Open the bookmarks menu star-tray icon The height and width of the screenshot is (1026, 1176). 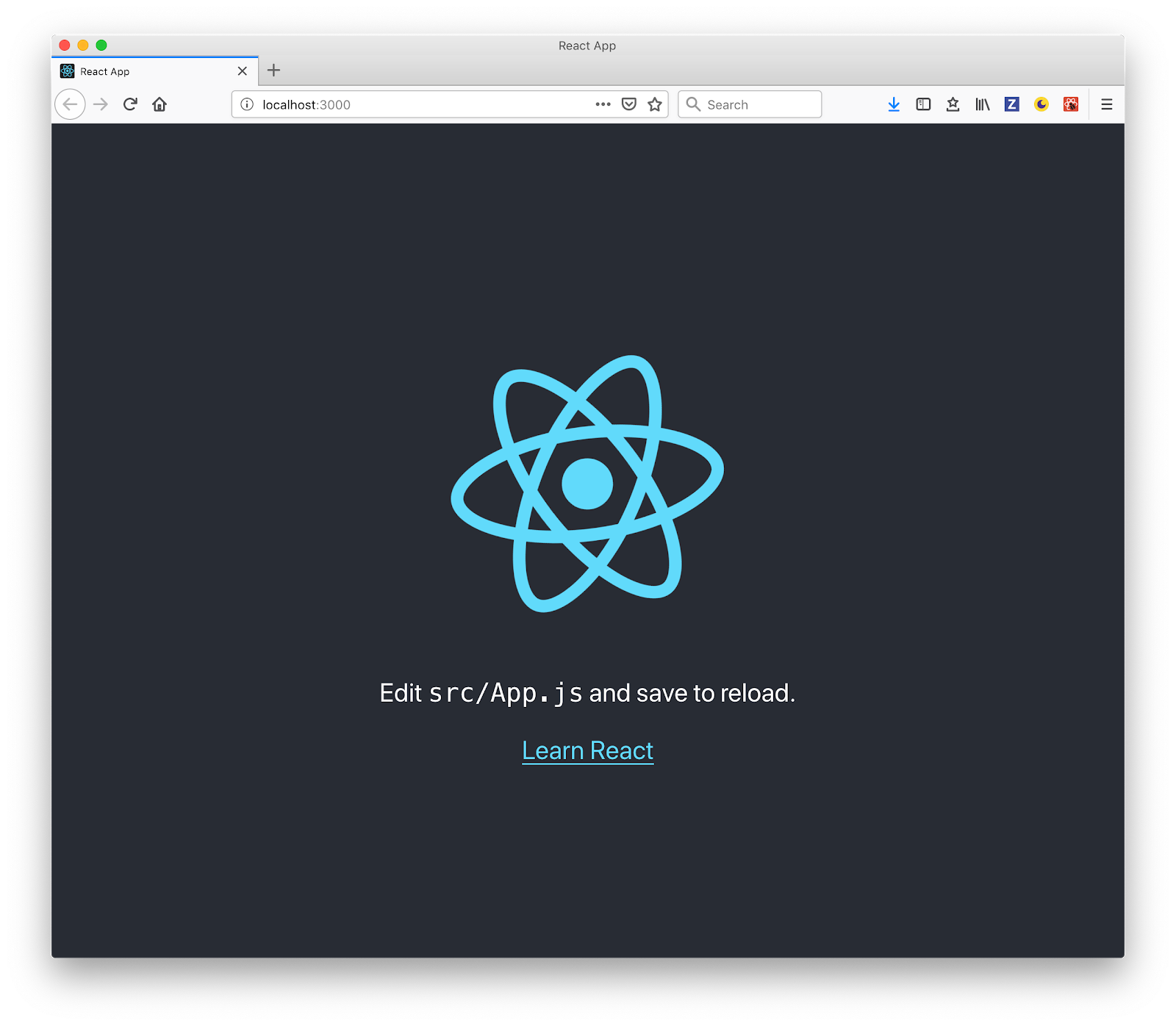tap(953, 104)
